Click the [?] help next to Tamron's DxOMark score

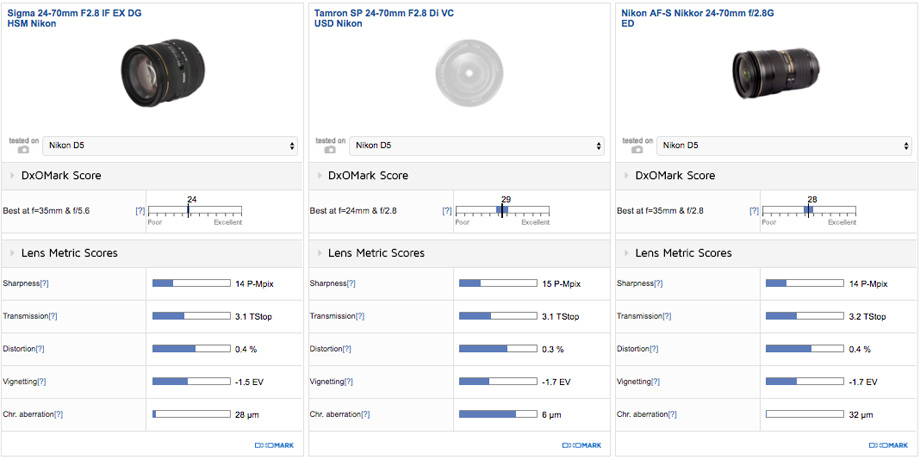(447, 211)
